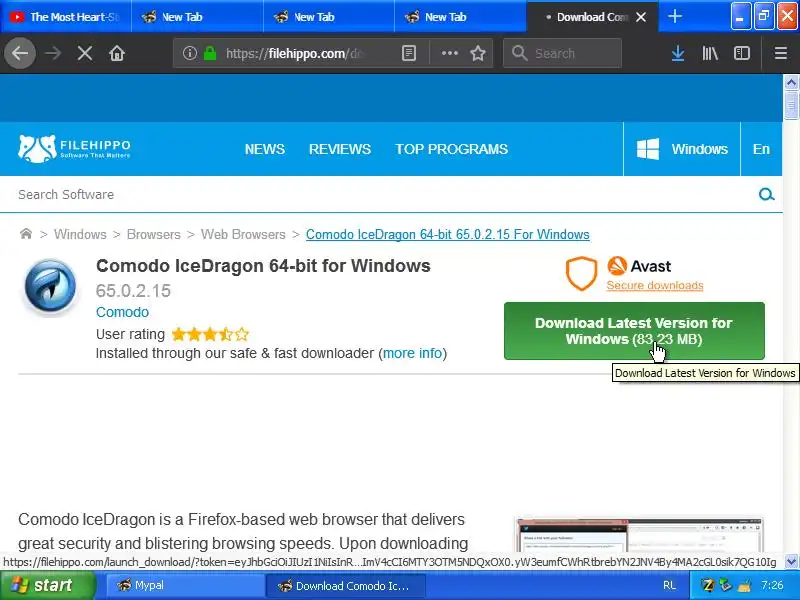Open the REVIEWS menu item
Viewport: 800px width, 600px height.
340,149
